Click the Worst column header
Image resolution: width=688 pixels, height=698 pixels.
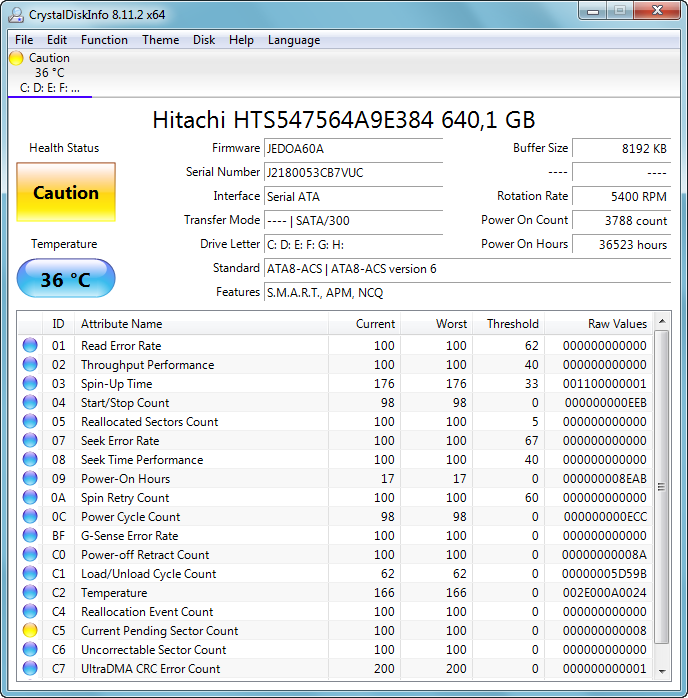(437, 324)
